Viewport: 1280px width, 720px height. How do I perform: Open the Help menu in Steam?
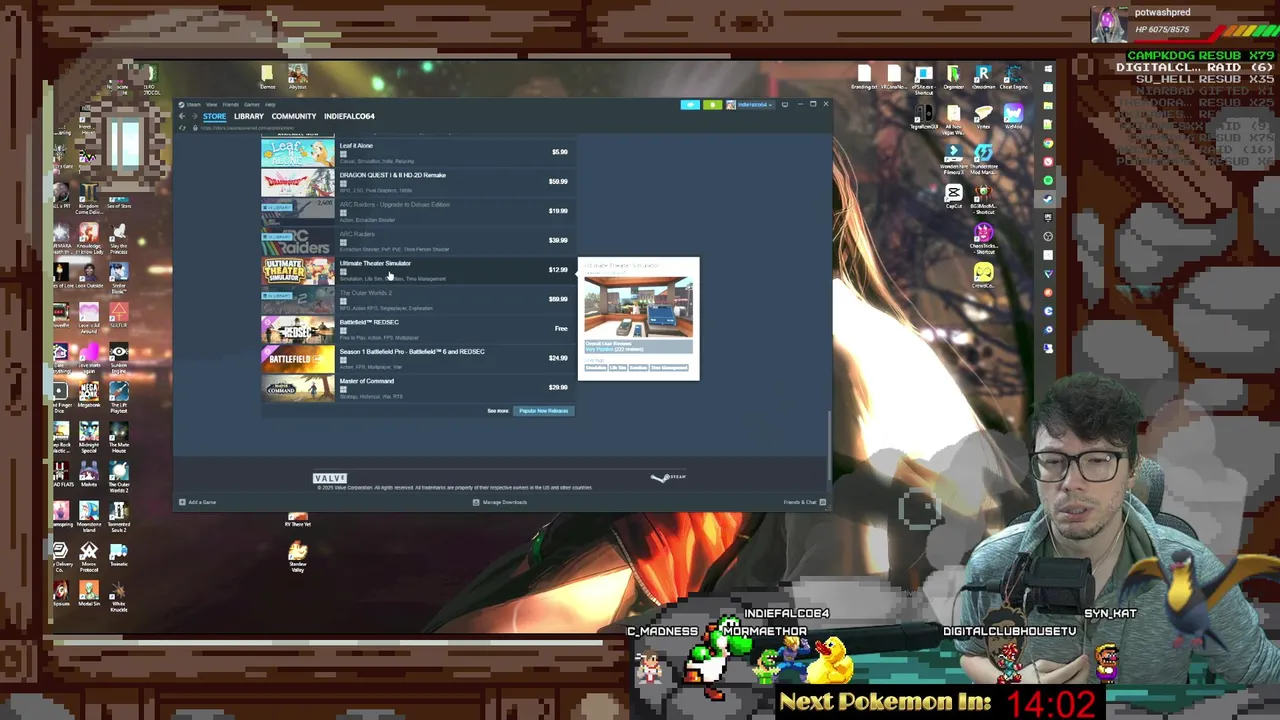click(x=270, y=105)
